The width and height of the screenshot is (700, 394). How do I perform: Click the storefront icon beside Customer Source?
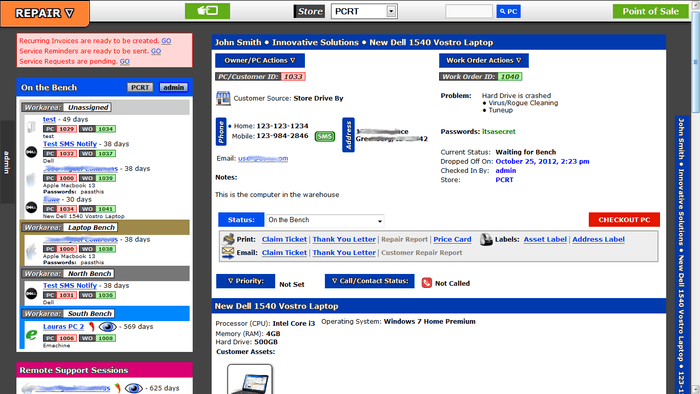click(223, 98)
